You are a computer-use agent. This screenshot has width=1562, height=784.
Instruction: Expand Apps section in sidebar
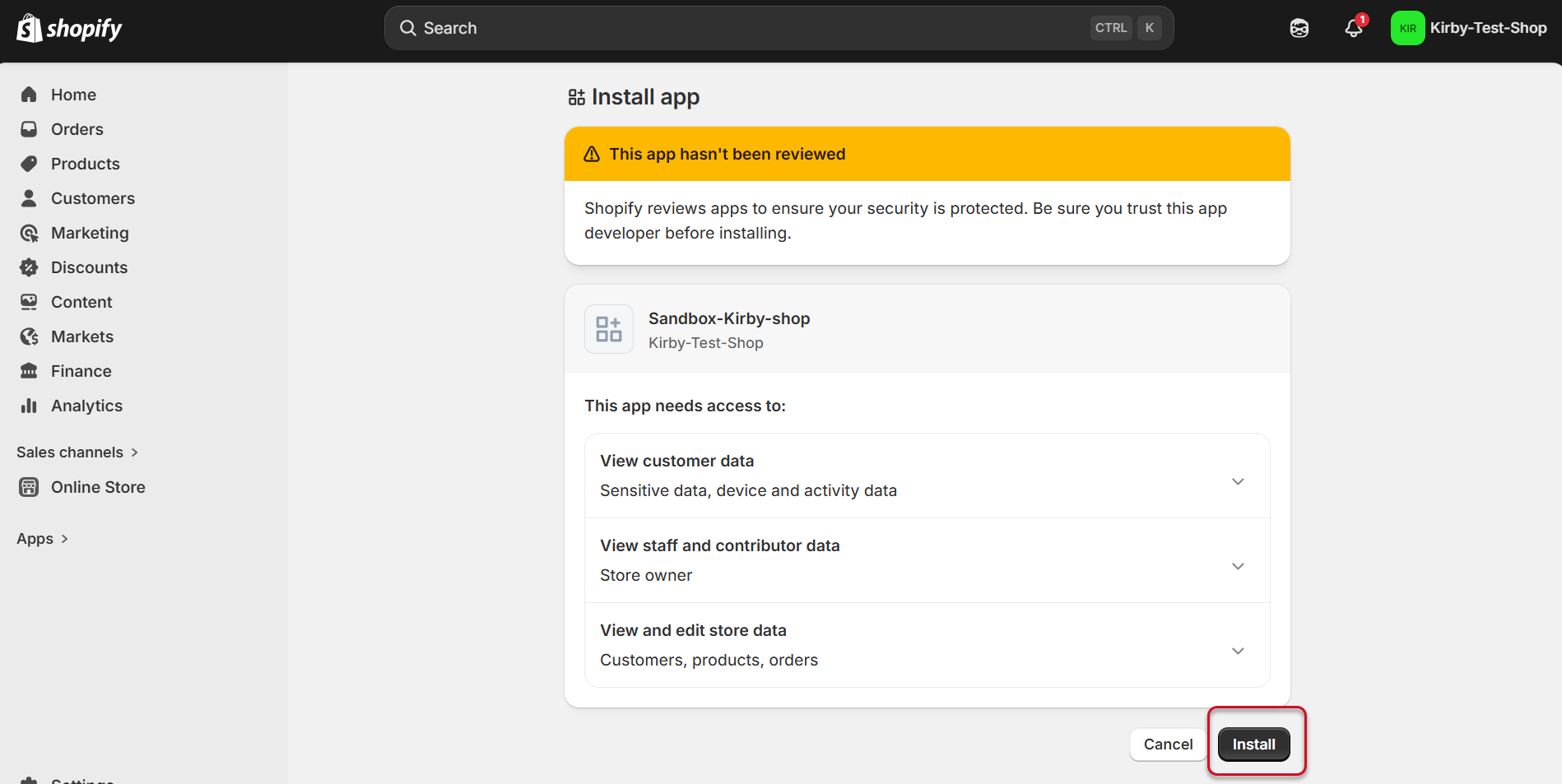tap(42, 539)
